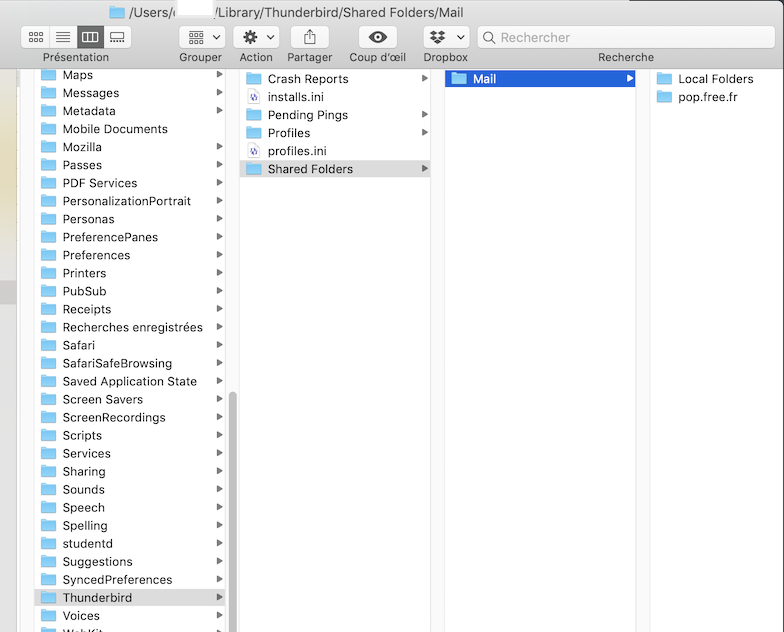
Task: Open the Action gear menu
Action: (x=256, y=37)
